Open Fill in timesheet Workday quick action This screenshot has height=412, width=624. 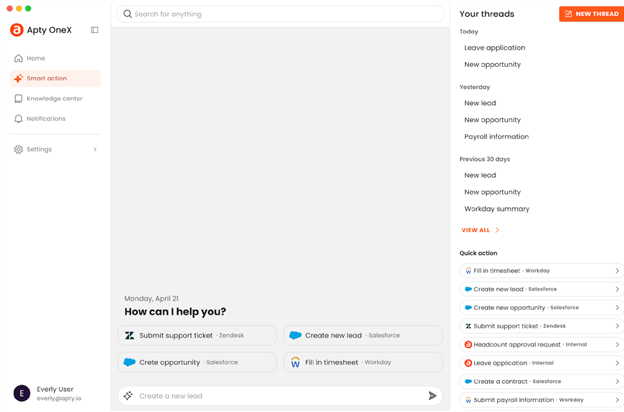[541, 271]
